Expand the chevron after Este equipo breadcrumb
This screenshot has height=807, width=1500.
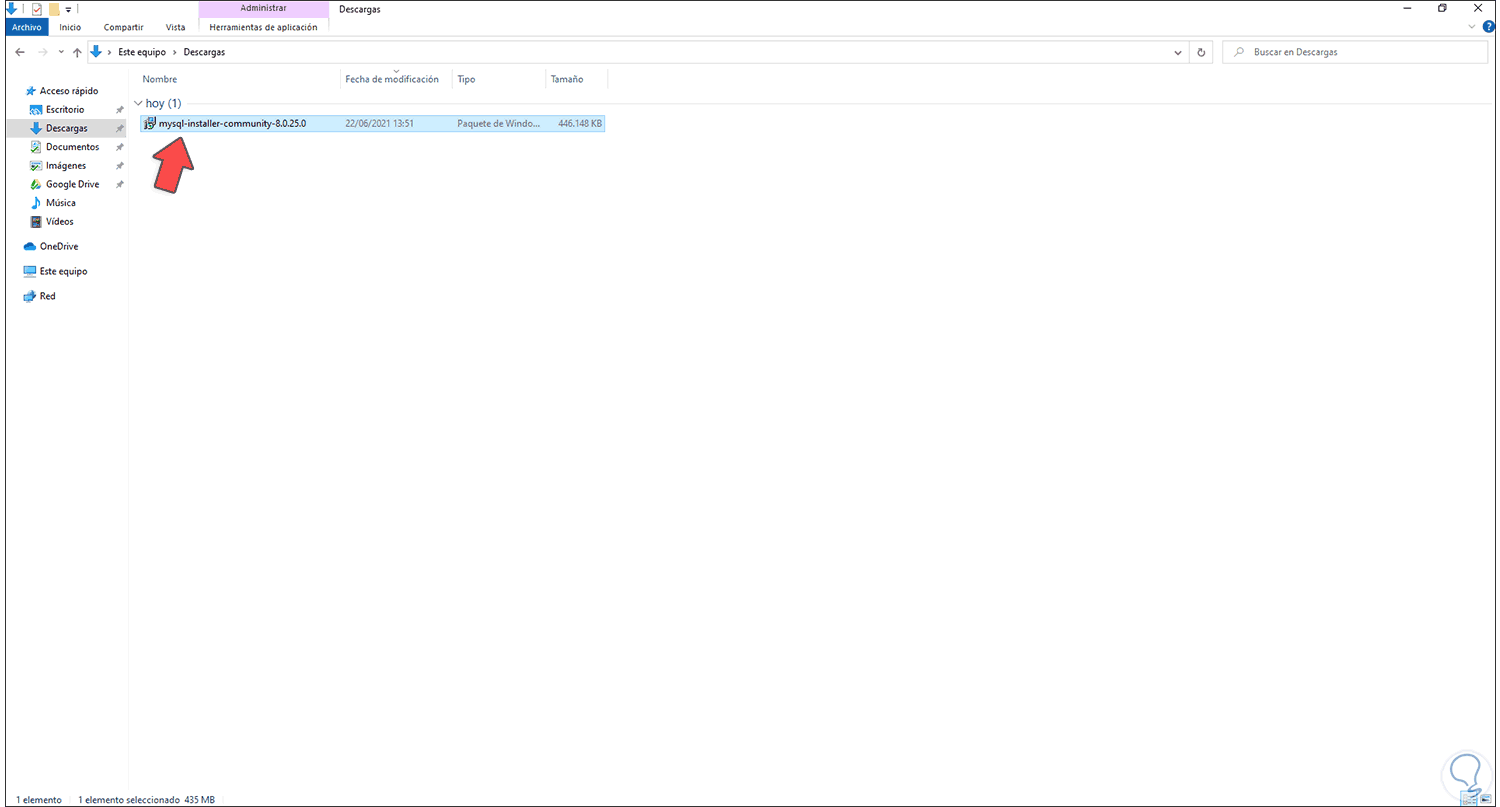[x=177, y=52]
